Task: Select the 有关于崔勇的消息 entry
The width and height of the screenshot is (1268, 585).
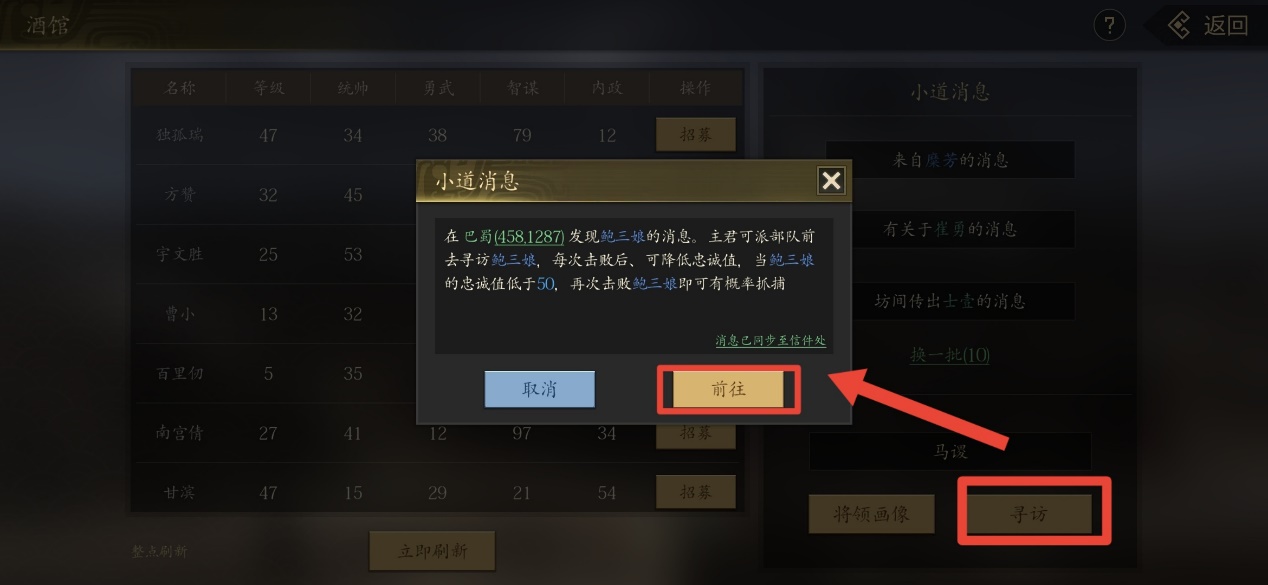Action: coord(950,230)
